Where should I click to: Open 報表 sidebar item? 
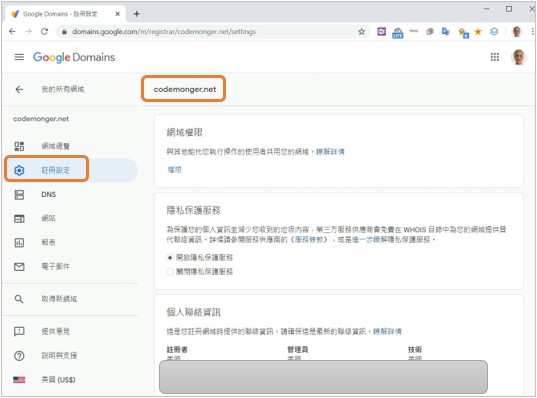click(48, 242)
